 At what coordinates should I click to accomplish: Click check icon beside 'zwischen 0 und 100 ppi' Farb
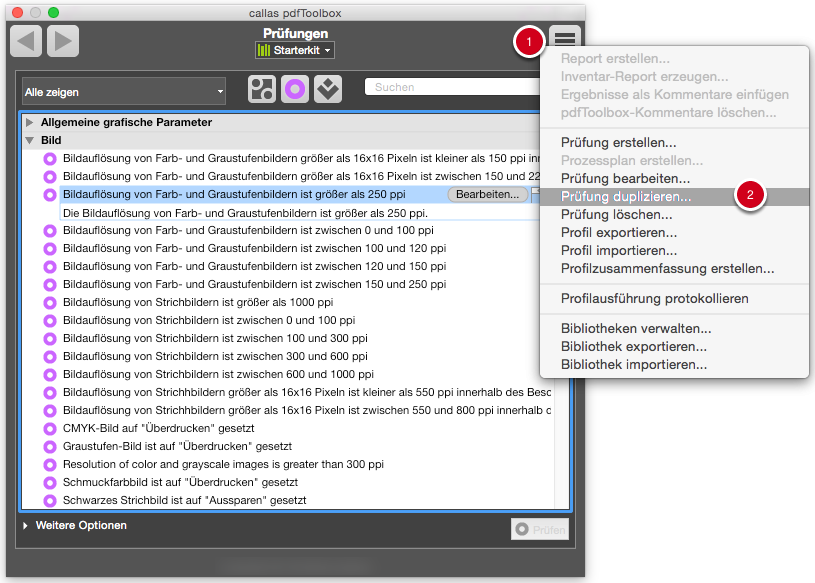click(x=50, y=231)
